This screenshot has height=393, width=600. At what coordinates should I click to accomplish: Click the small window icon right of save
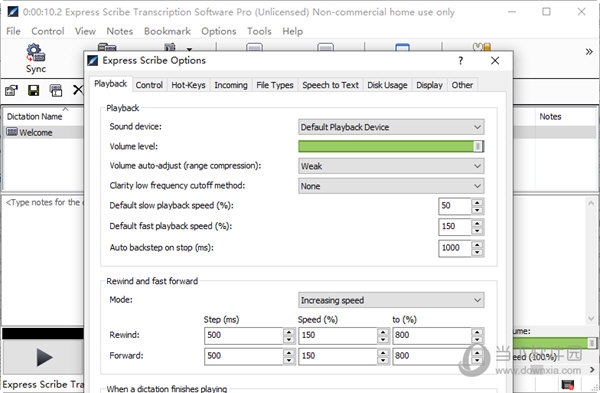coord(56,90)
